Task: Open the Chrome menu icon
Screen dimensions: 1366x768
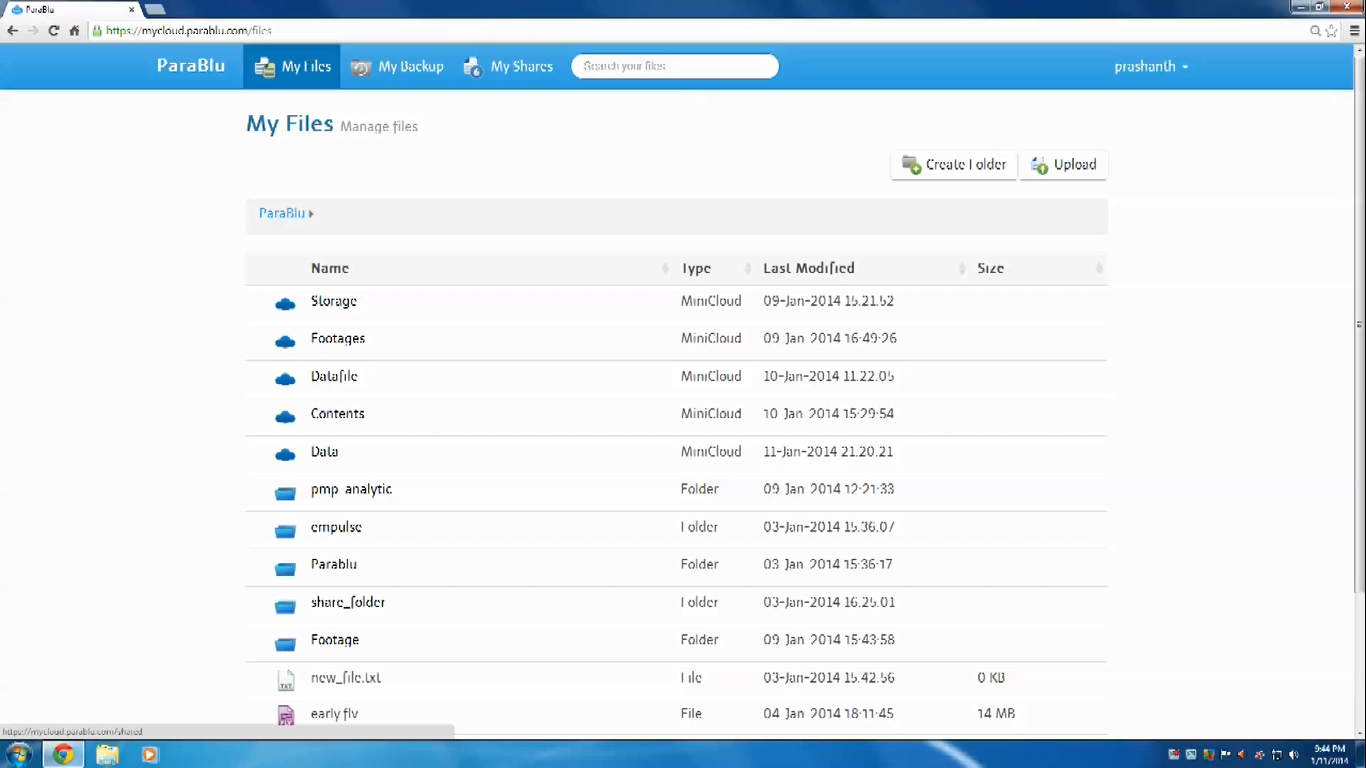Action: tap(1354, 31)
